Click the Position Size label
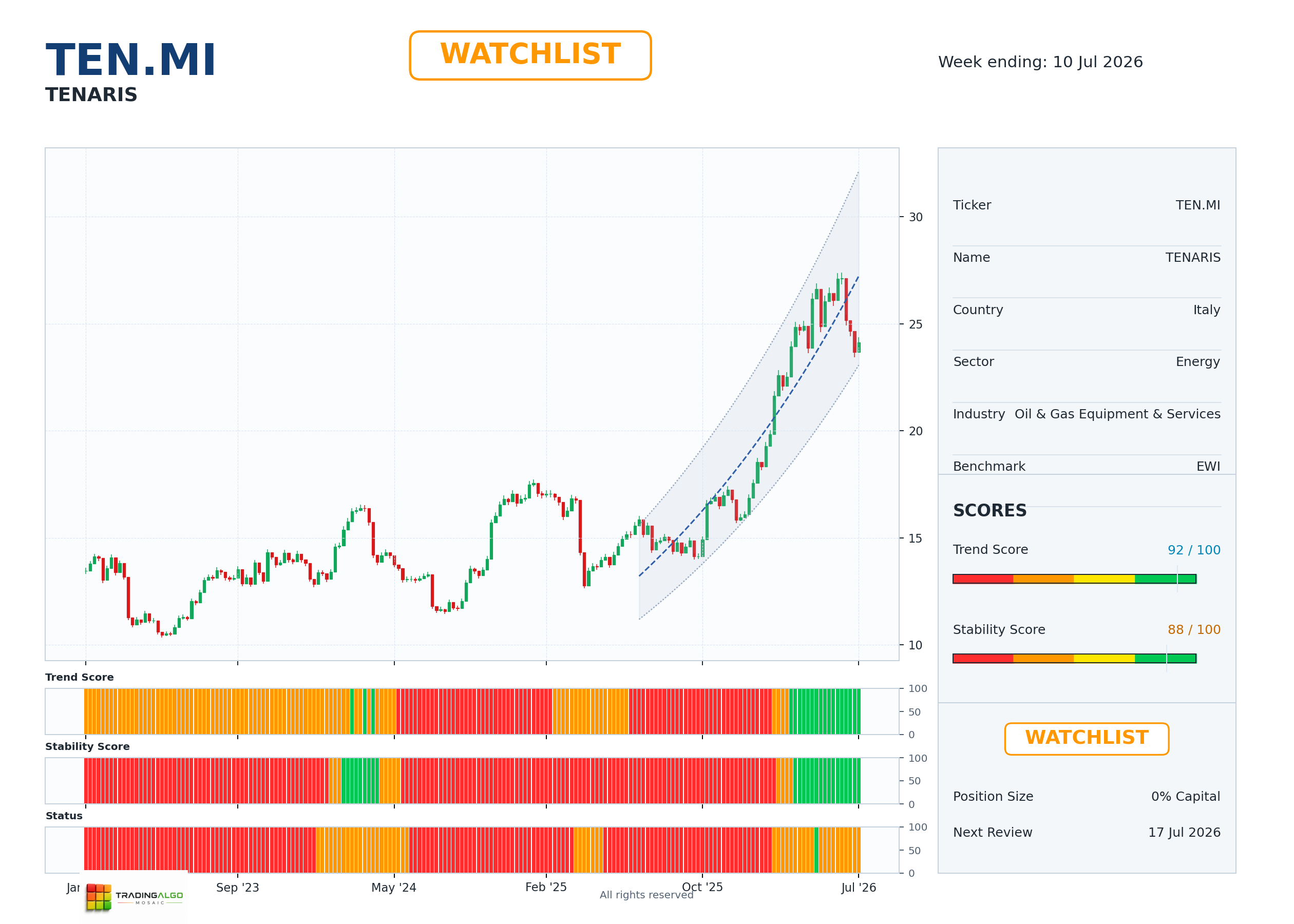 point(993,797)
